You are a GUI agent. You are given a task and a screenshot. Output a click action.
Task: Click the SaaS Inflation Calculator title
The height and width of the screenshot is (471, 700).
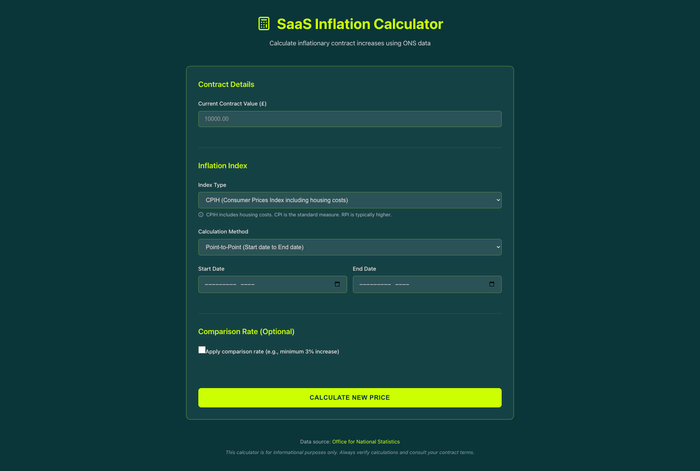pyautogui.click(x=359, y=24)
